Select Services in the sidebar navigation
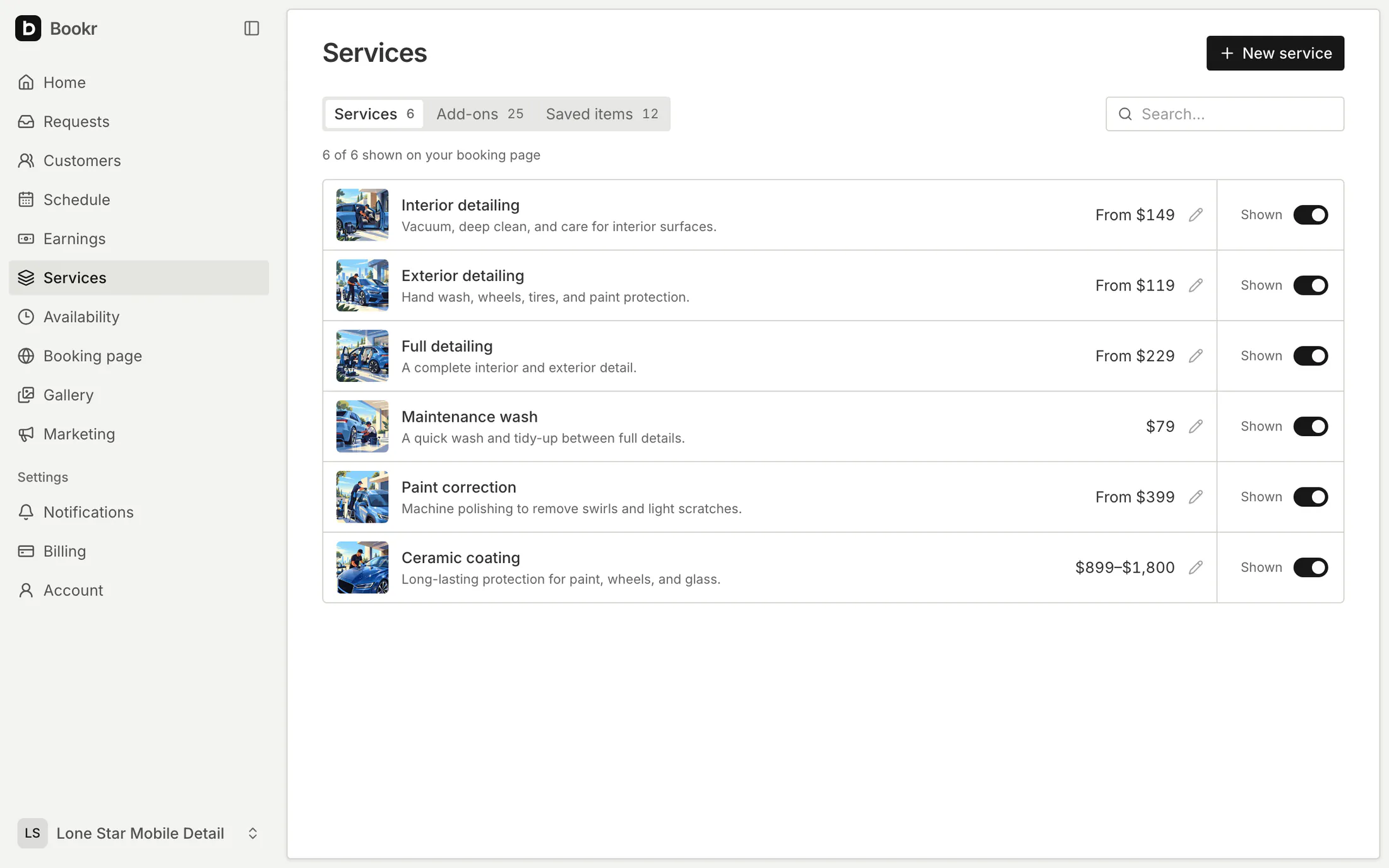 tap(139, 278)
